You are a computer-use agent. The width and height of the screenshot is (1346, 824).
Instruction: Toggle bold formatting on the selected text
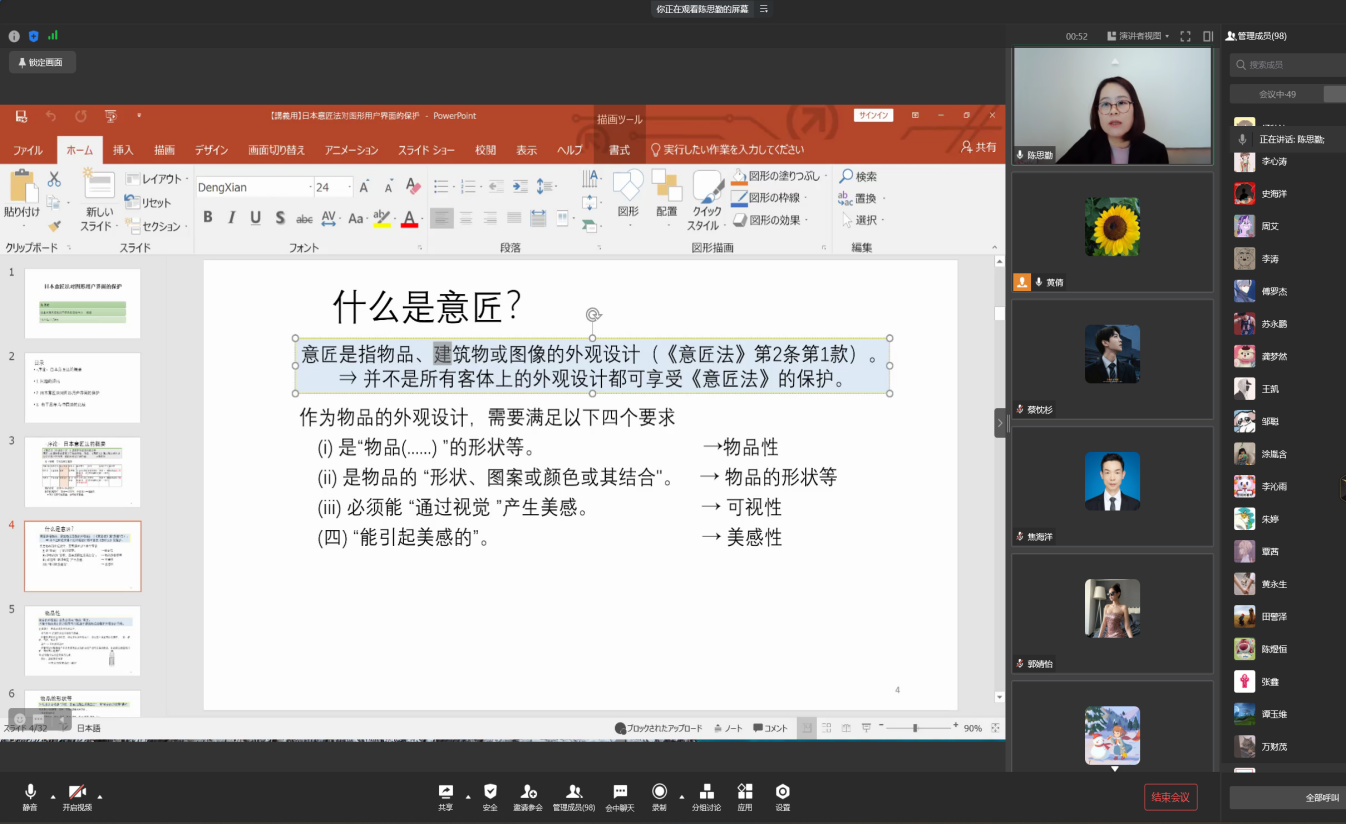[x=208, y=216]
